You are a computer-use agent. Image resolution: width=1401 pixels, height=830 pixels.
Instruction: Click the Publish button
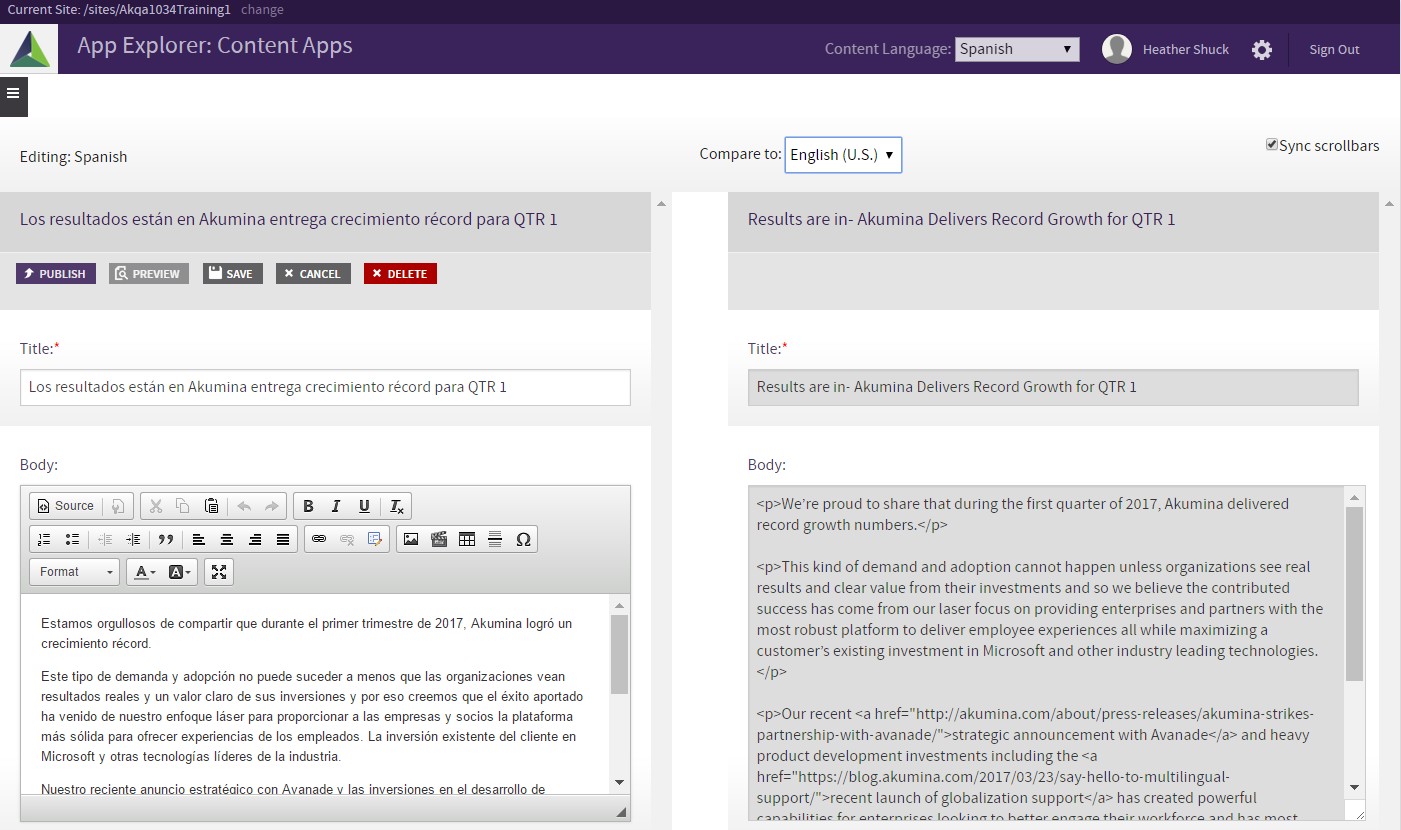coord(56,274)
